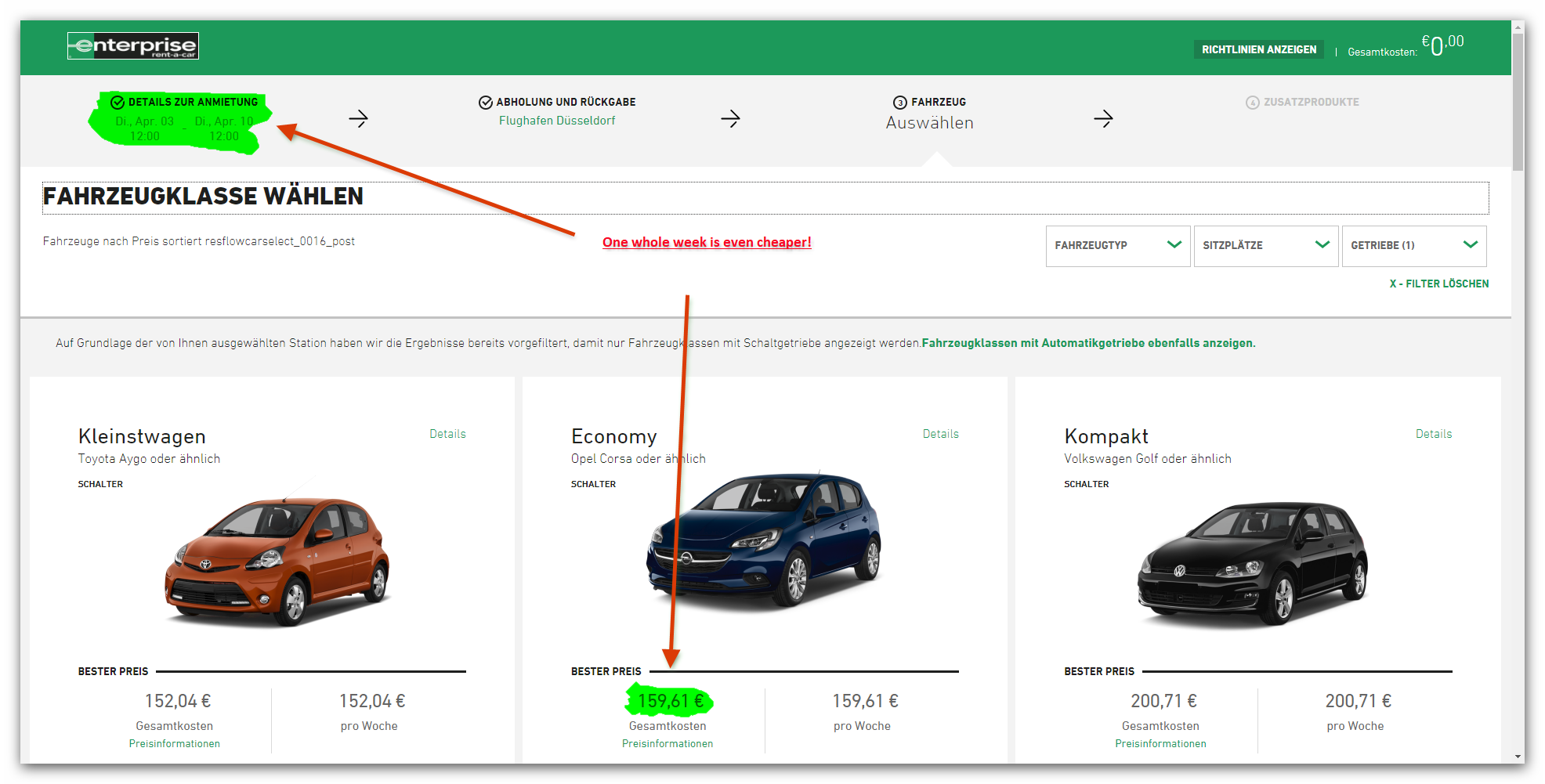Click the scrollbar down arrow at bottom
Screen dimensions: 1545x784
tap(1518, 757)
